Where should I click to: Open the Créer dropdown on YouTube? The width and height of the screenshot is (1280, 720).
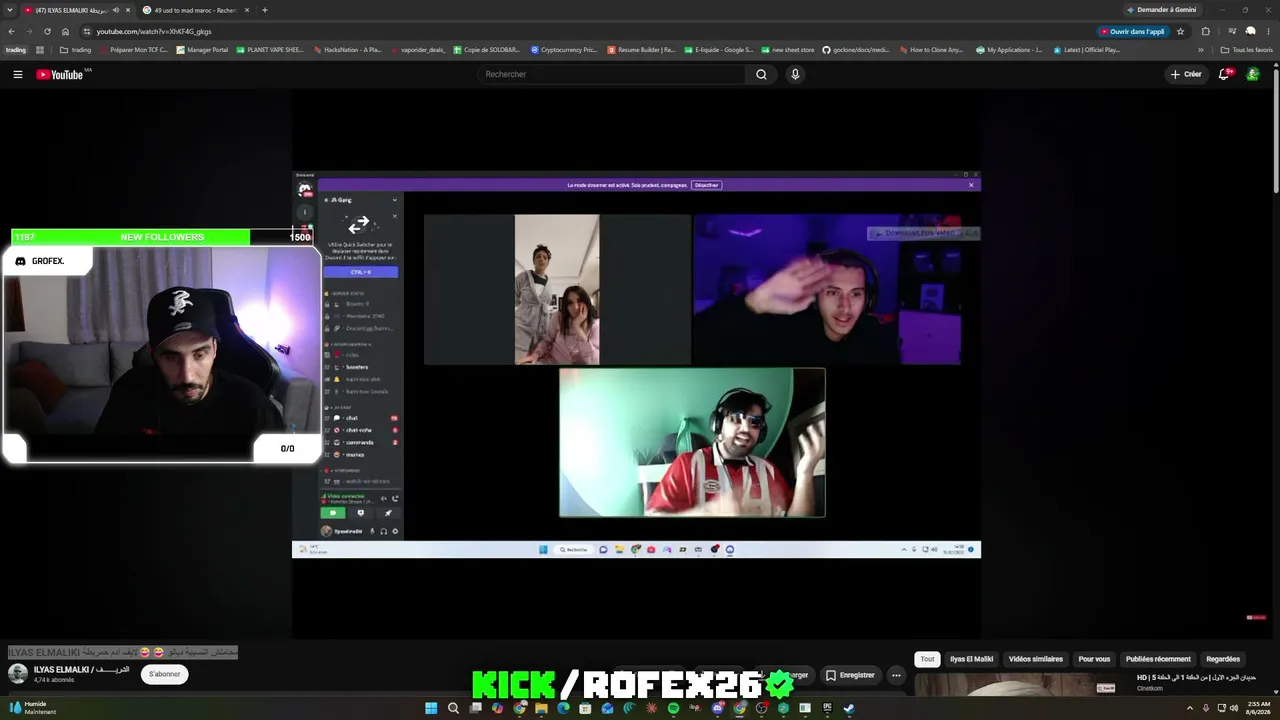(x=1186, y=74)
